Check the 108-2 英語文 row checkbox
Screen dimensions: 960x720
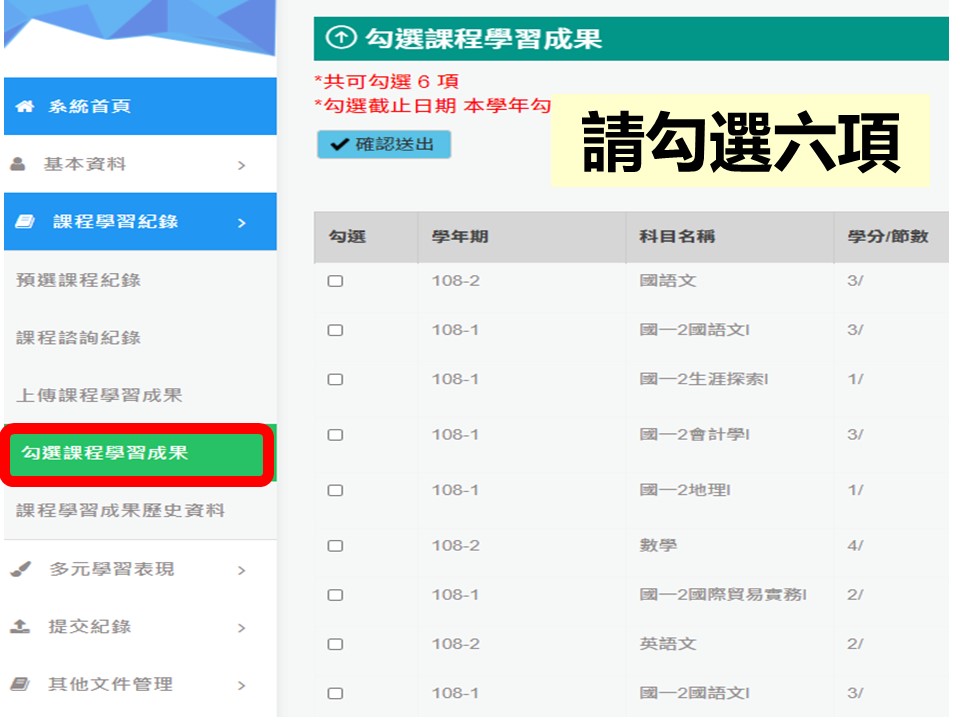point(335,644)
